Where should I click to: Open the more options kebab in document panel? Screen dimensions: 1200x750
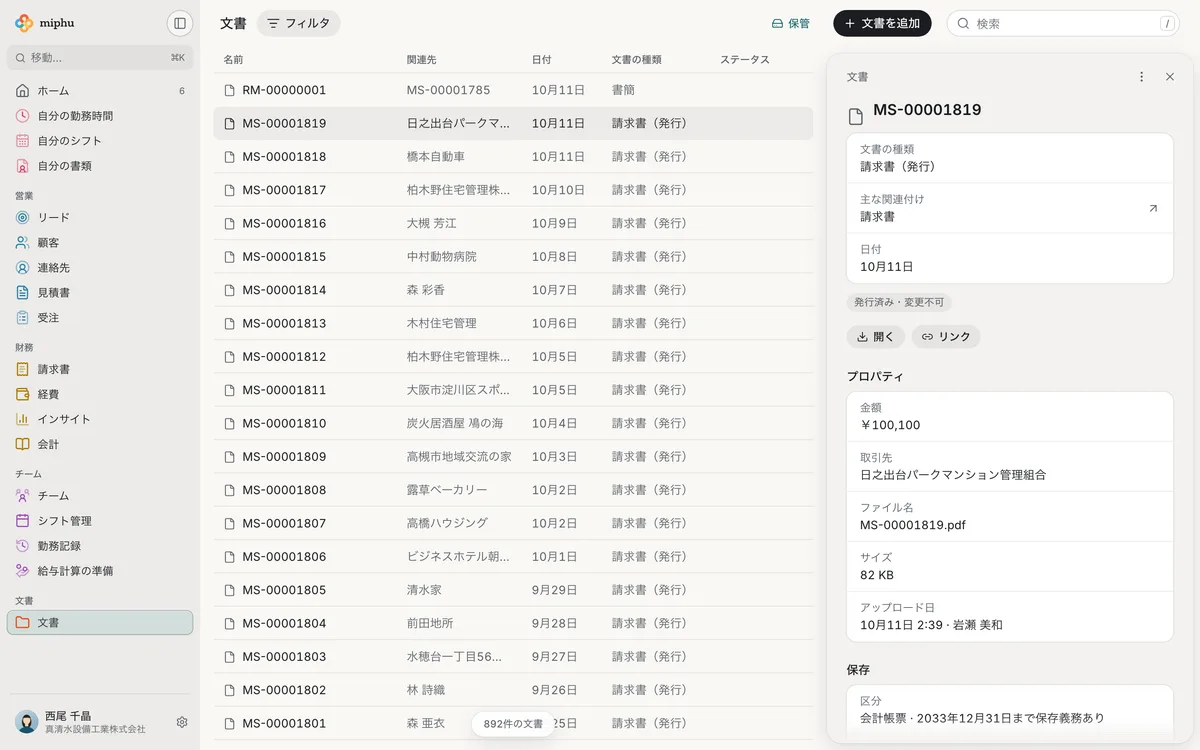(1142, 76)
